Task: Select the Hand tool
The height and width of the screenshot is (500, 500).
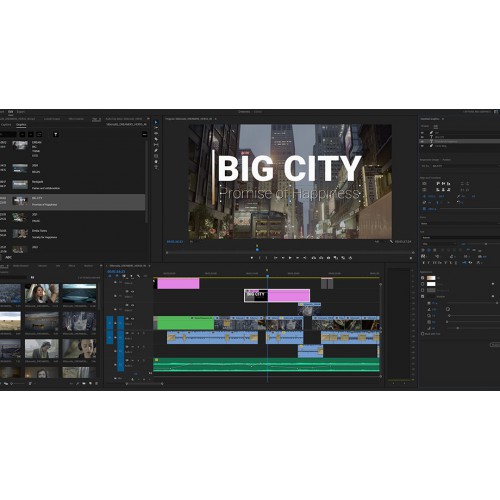Action: click(x=156, y=162)
